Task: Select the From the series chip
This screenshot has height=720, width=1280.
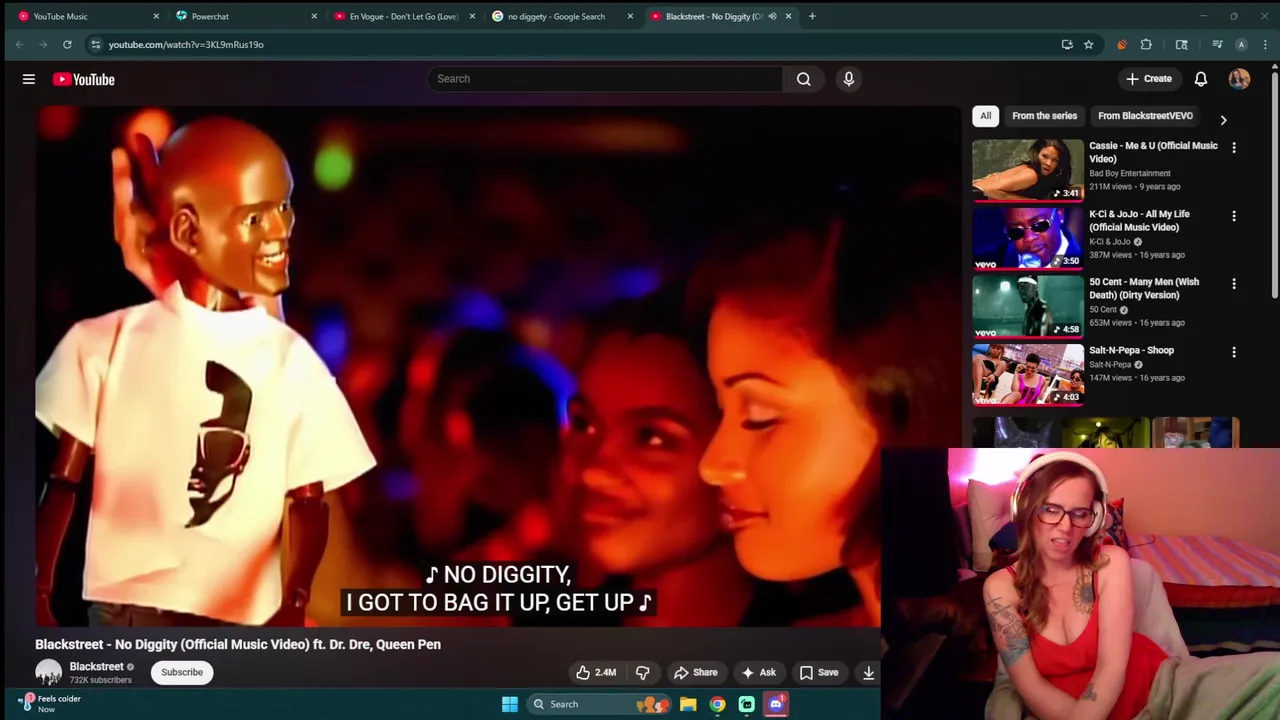Action: 1044,116
